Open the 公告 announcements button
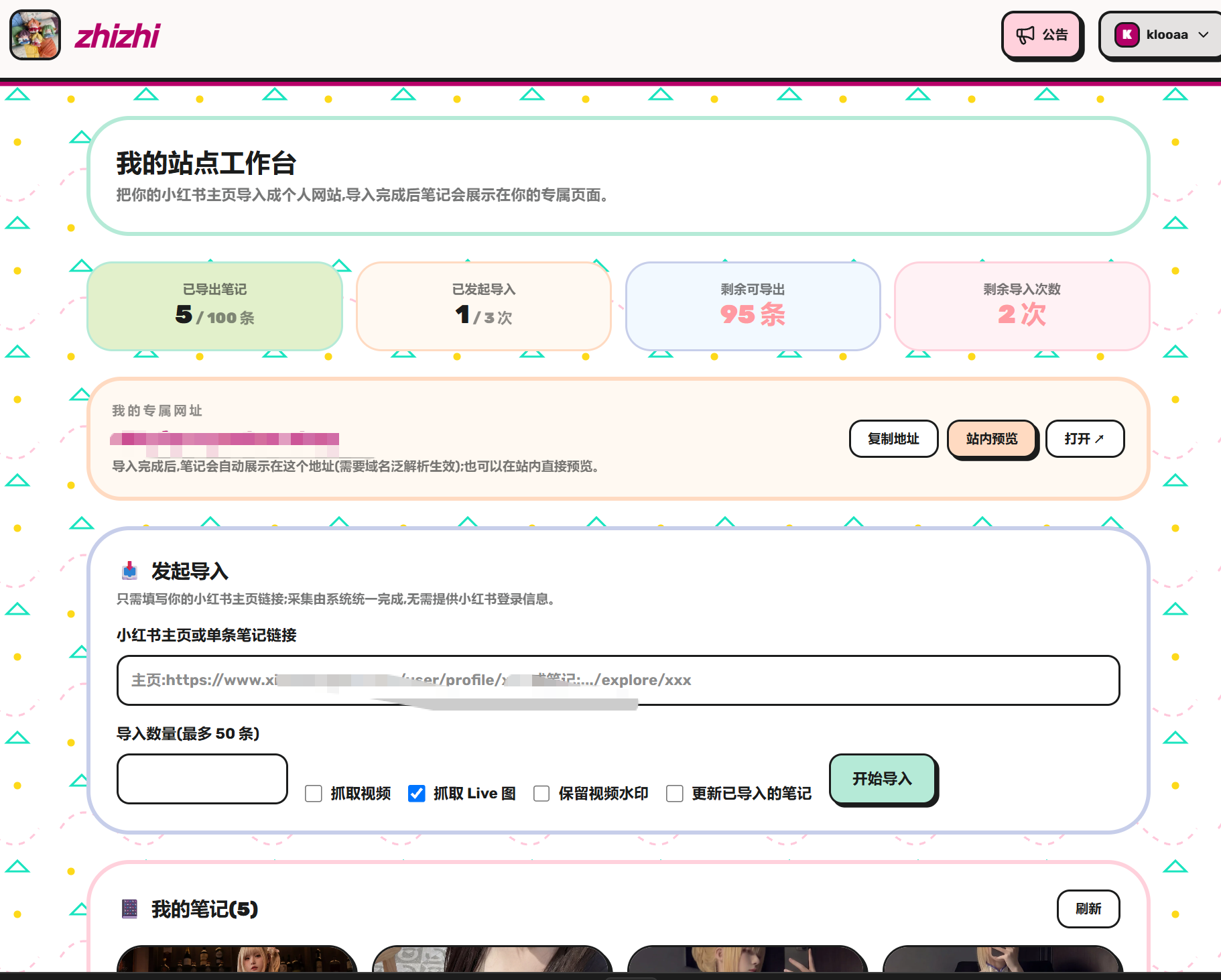The height and width of the screenshot is (980, 1221). 1042,35
